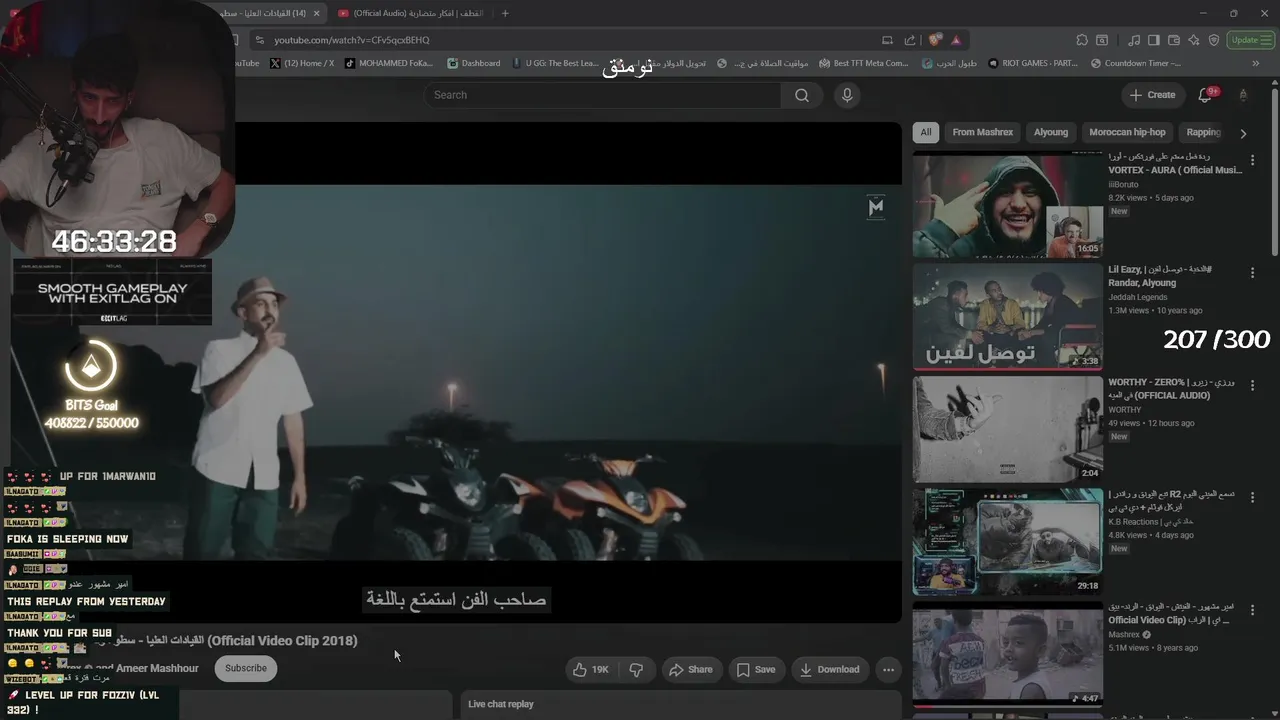Open the توصل لغين Lil Eazy thumbnail
The width and height of the screenshot is (1280, 720).
[x=1008, y=317]
